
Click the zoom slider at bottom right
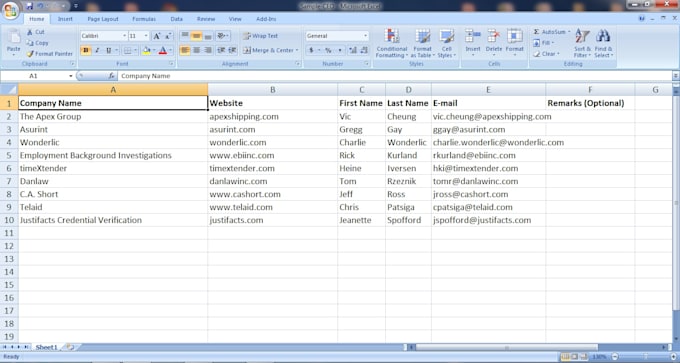click(645, 356)
